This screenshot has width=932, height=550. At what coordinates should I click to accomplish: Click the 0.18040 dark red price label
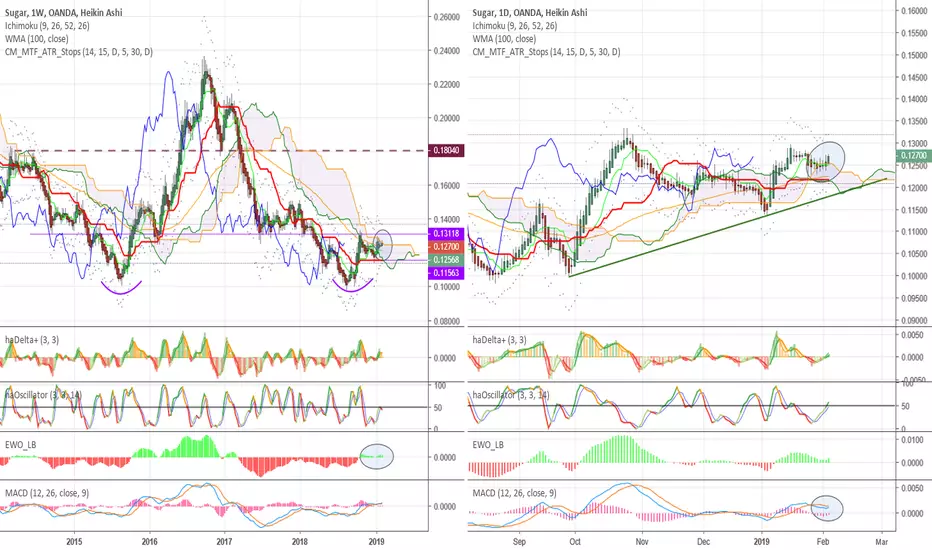(x=446, y=151)
